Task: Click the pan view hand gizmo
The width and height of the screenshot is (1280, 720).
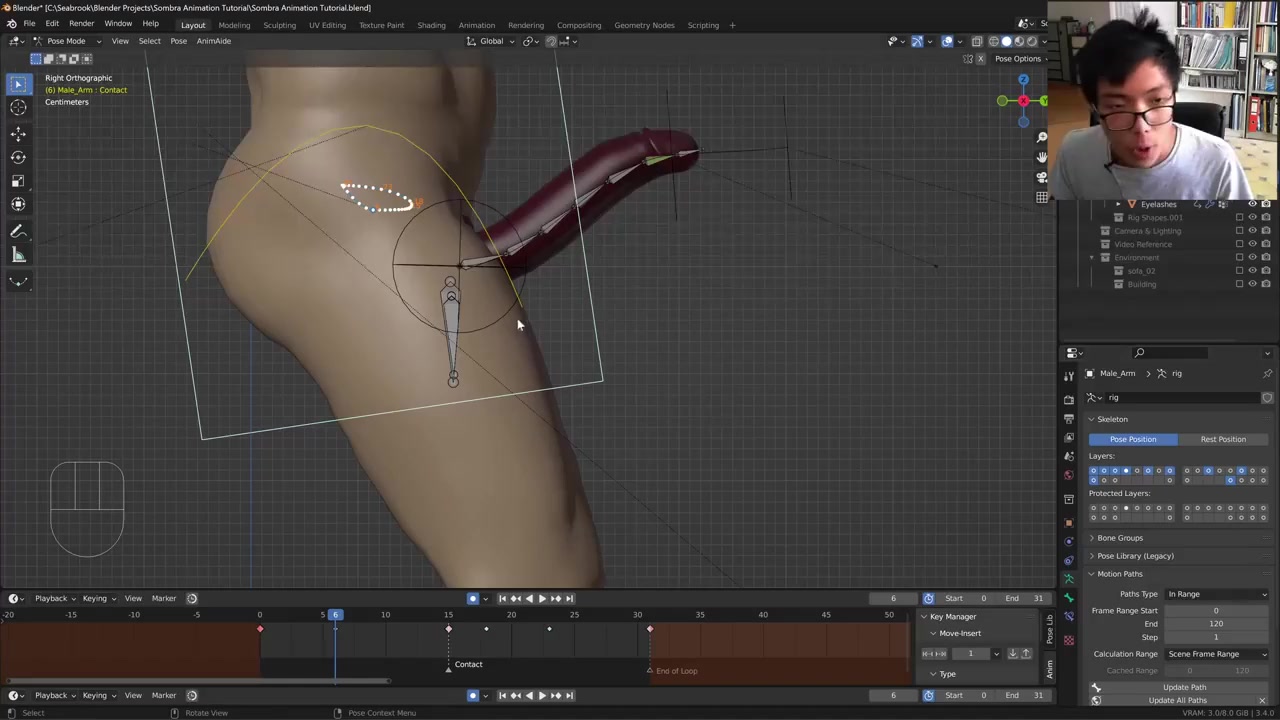Action: pyautogui.click(x=1042, y=157)
